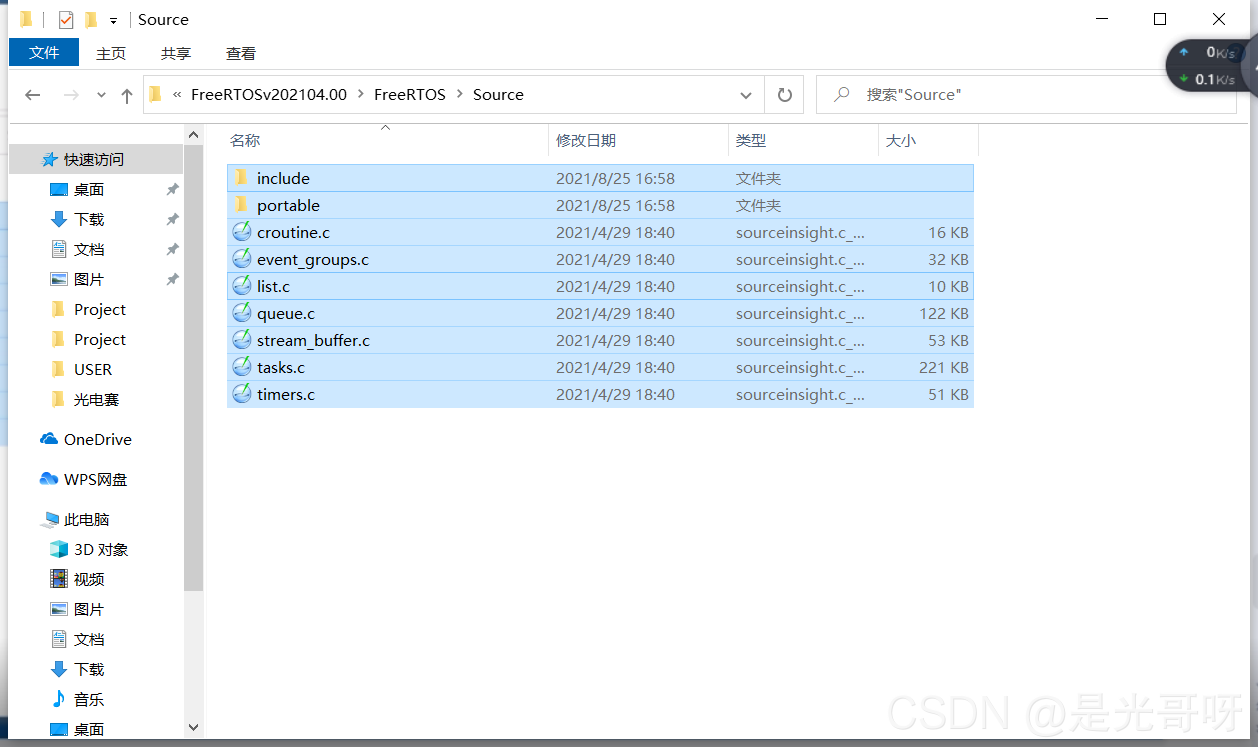Image resolution: width=1258 pixels, height=747 pixels.
Task: Open 下载 under 此电脑
Action: point(89,669)
